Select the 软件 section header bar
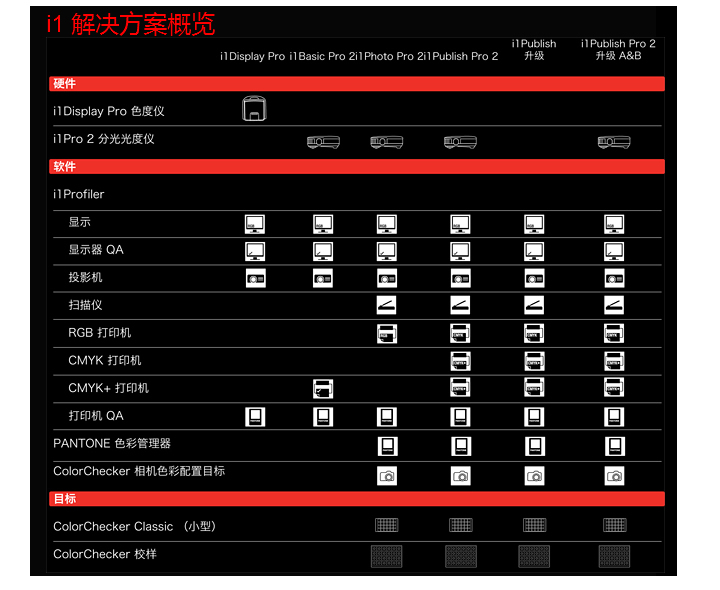 point(356,167)
